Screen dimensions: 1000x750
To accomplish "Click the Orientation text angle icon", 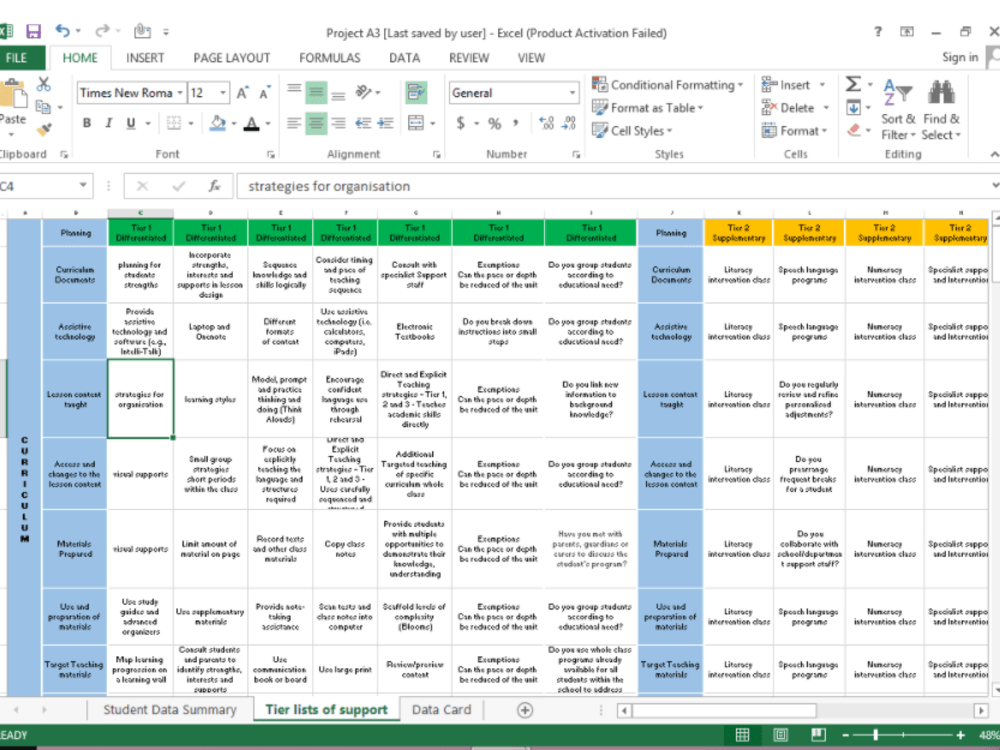I will pos(364,93).
